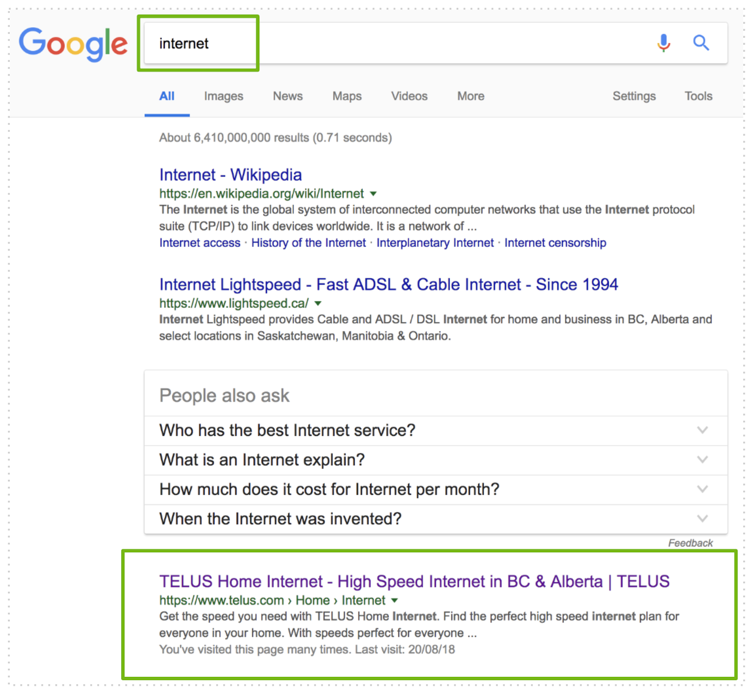Click the https://www.lightspeed.ca/ URL text
This screenshot has height=693, width=752.
point(234,304)
